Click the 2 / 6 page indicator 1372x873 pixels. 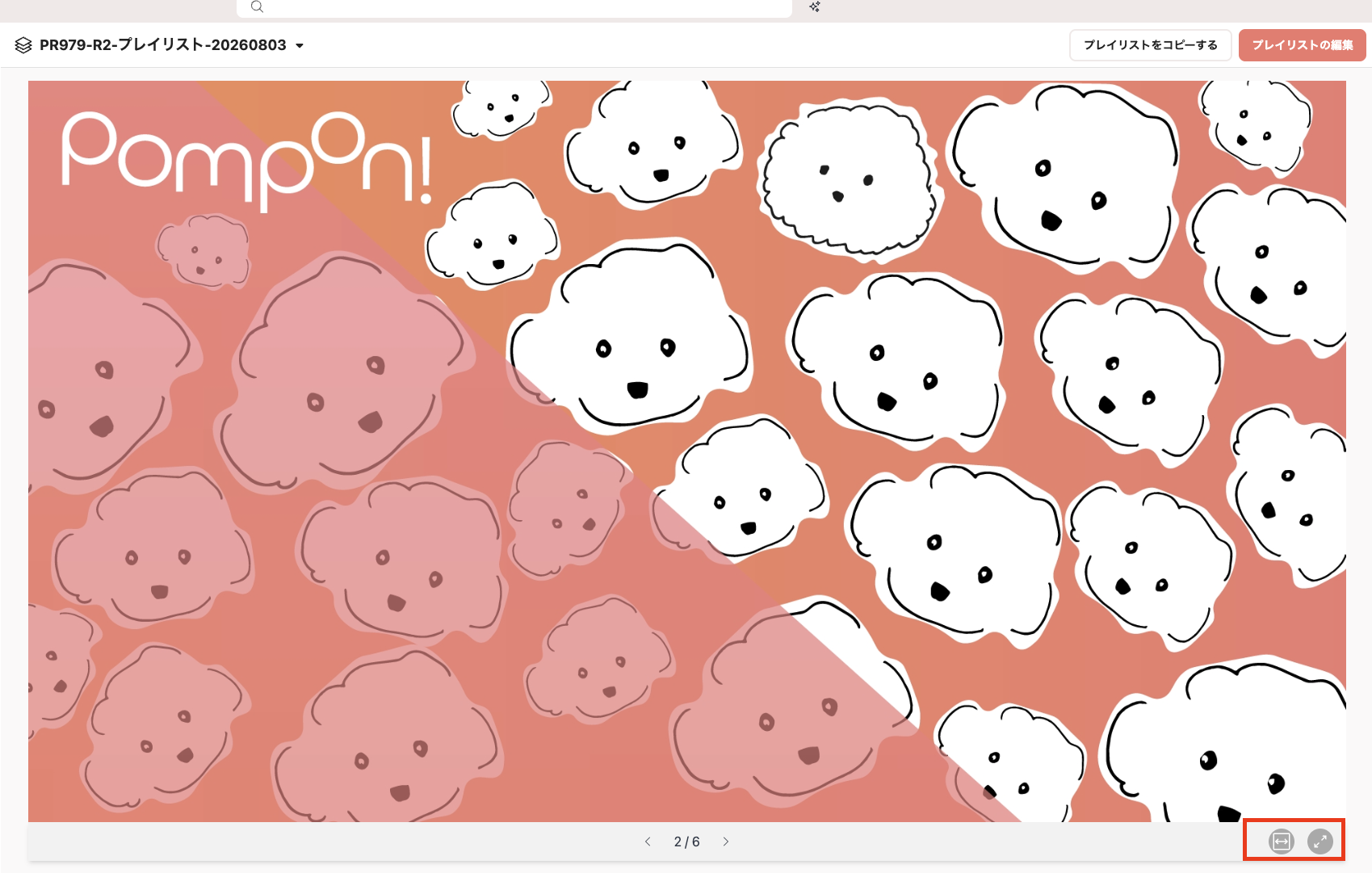(686, 842)
